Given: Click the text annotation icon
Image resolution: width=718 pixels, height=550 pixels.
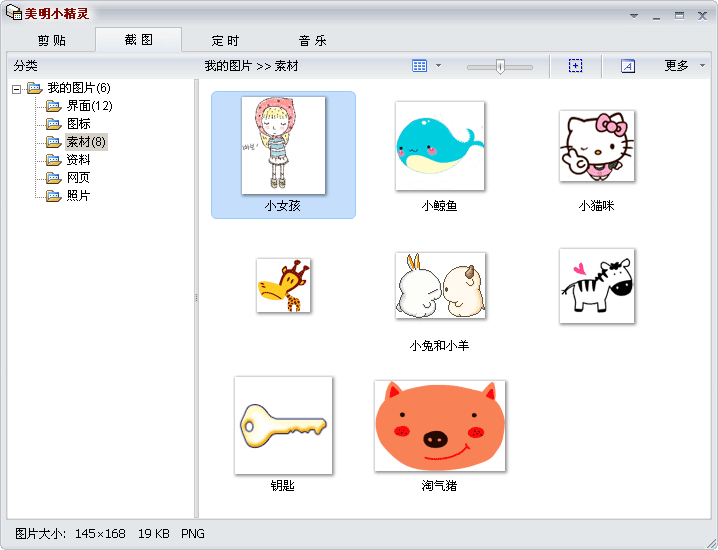Looking at the screenshot, I should tap(627, 66).
